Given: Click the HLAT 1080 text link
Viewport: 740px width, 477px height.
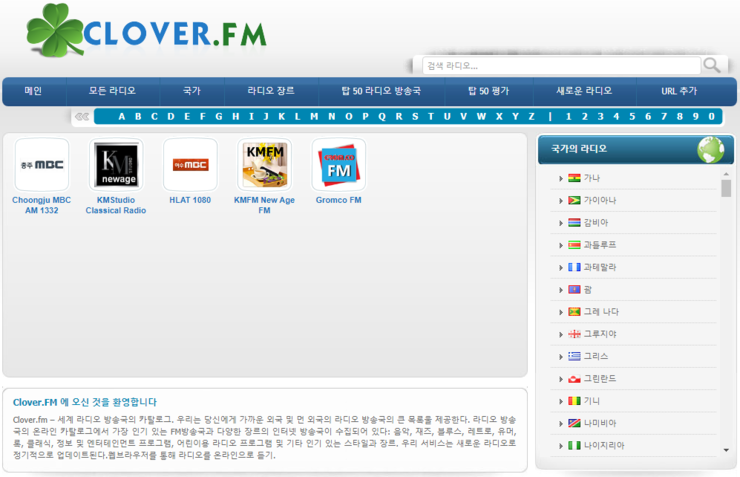Looking at the screenshot, I should (190, 200).
